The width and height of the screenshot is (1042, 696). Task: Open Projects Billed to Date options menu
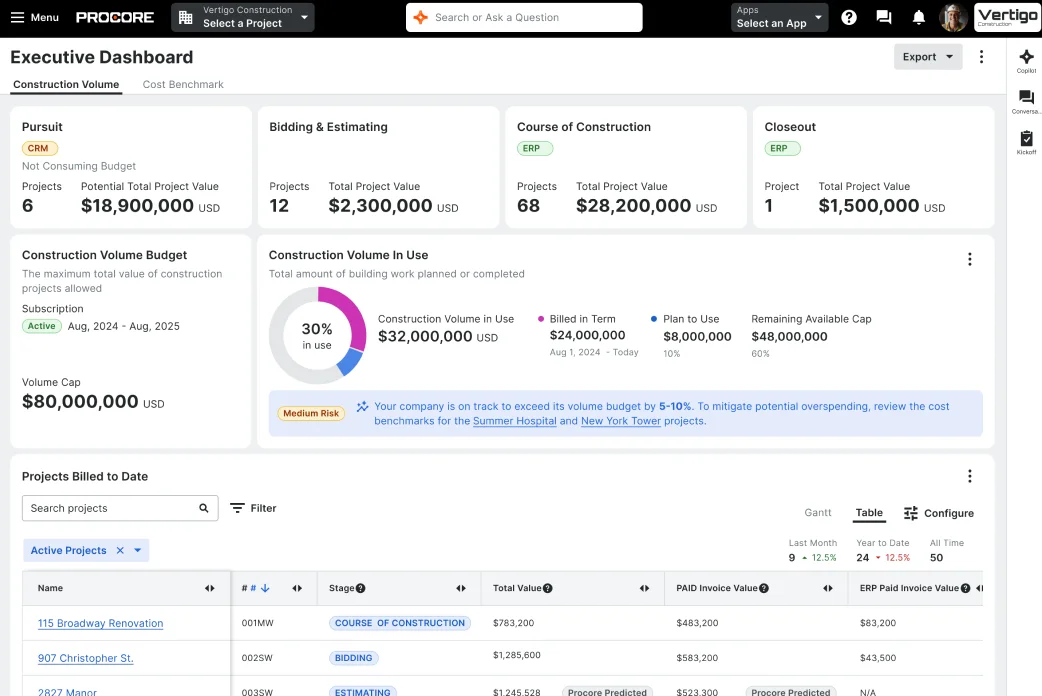click(x=970, y=476)
